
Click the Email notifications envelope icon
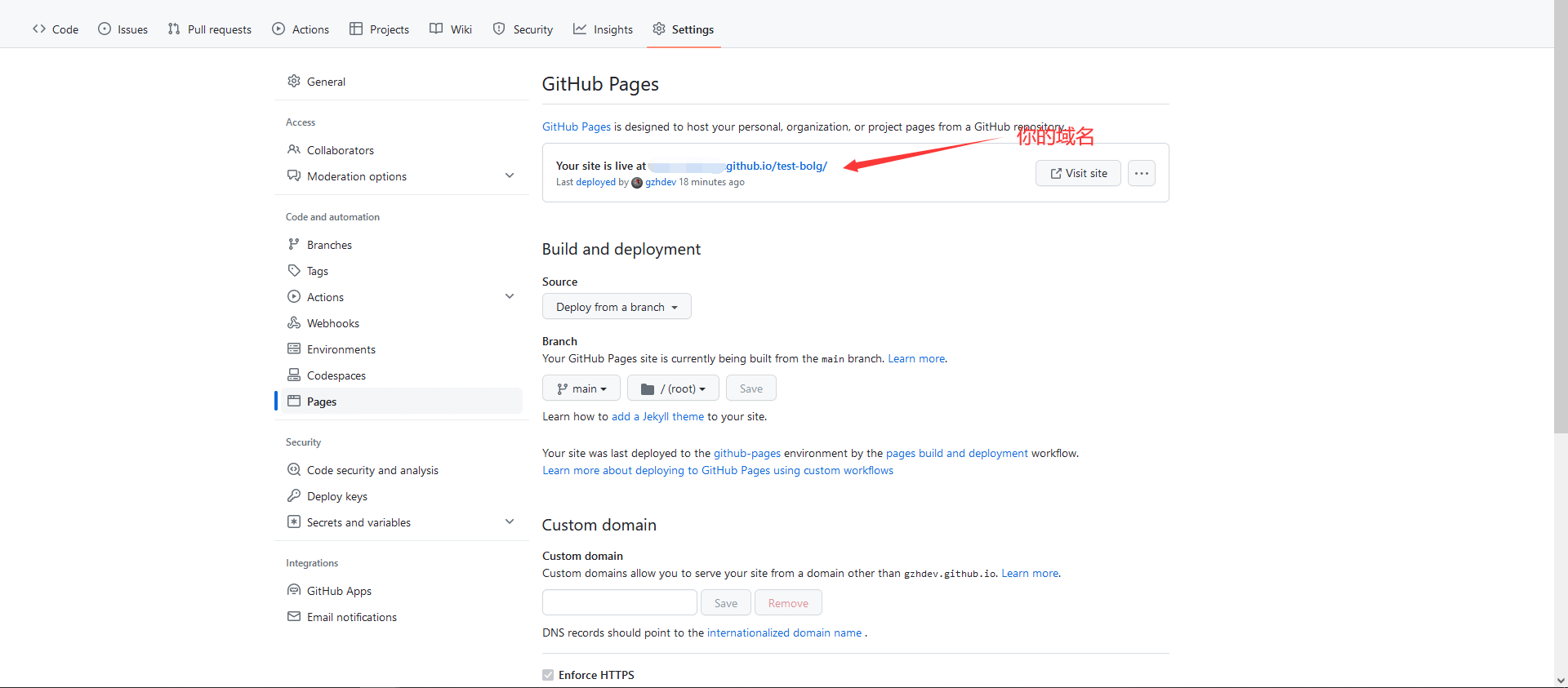(x=294, y=617)
